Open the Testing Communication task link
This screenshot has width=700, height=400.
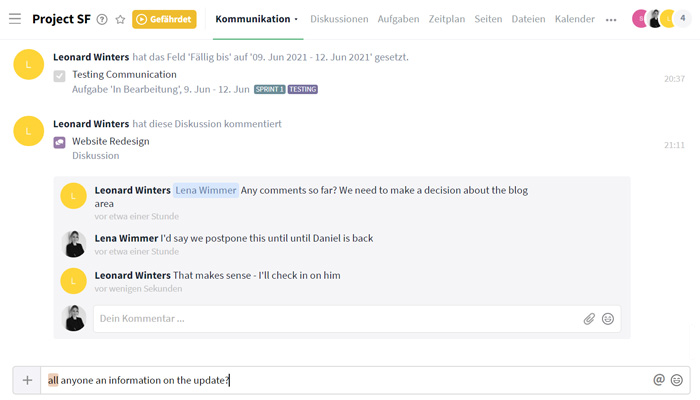124,75
